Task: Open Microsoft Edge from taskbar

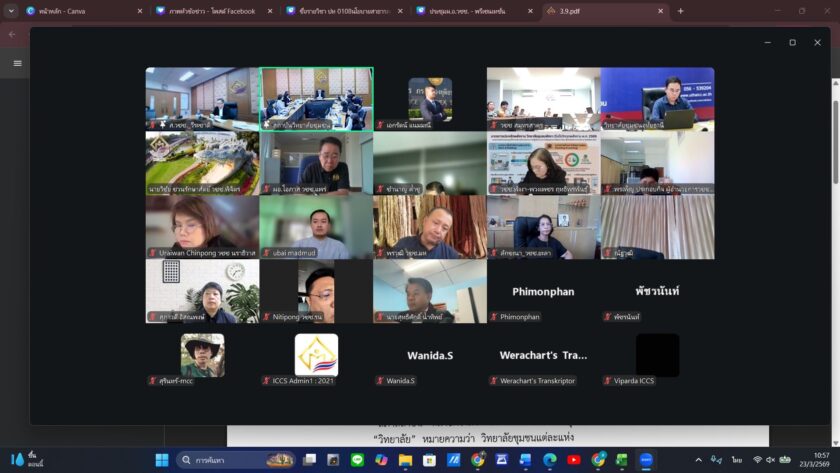Action: tap(550, 460)
